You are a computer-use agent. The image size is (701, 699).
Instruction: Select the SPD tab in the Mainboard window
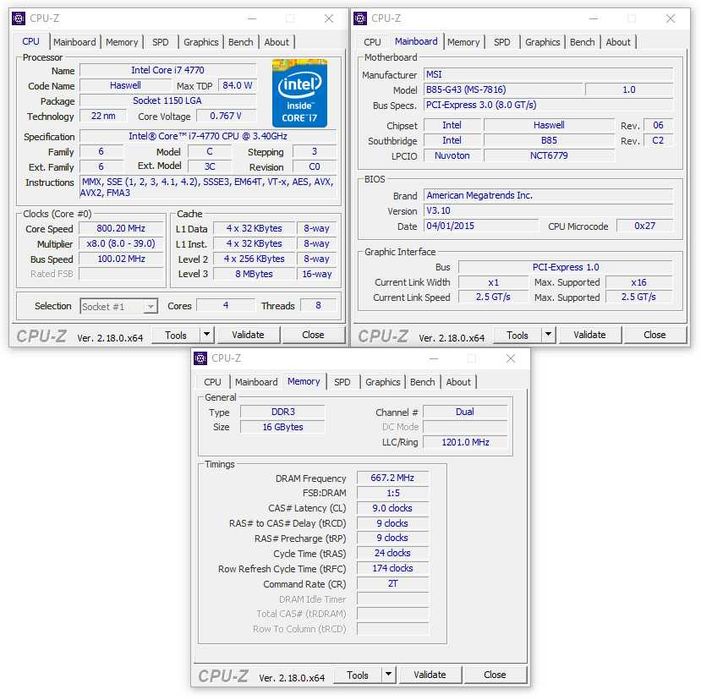tap(502, 42)
